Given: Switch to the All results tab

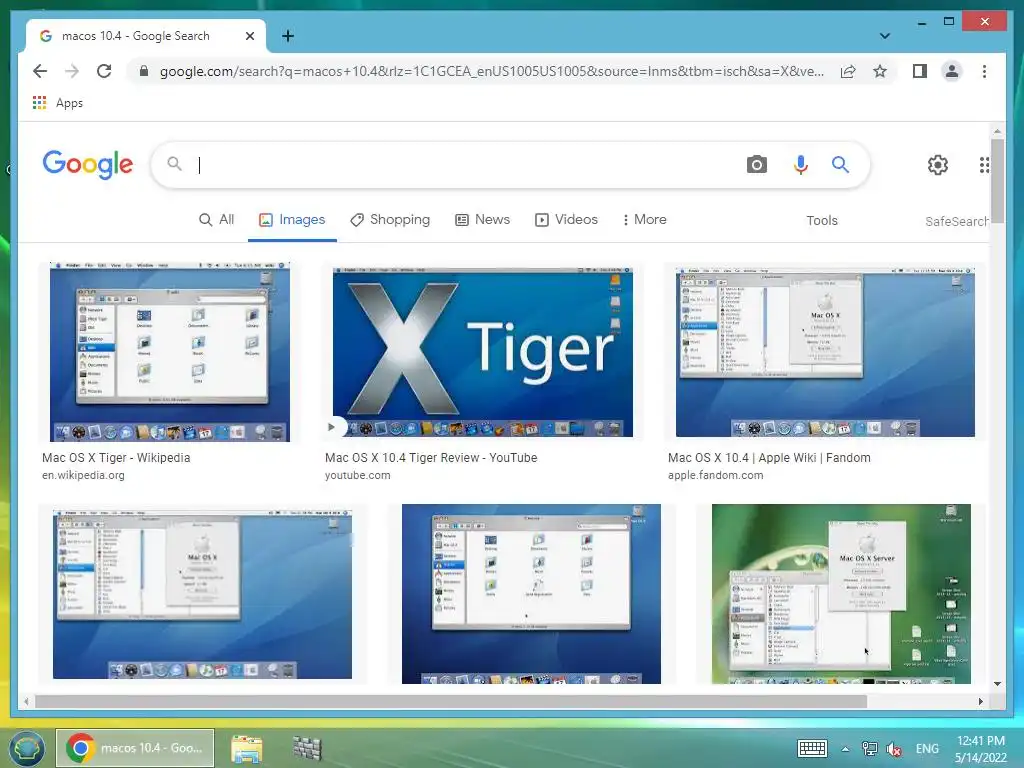Looking at the screenshot, I should (216, 219).
